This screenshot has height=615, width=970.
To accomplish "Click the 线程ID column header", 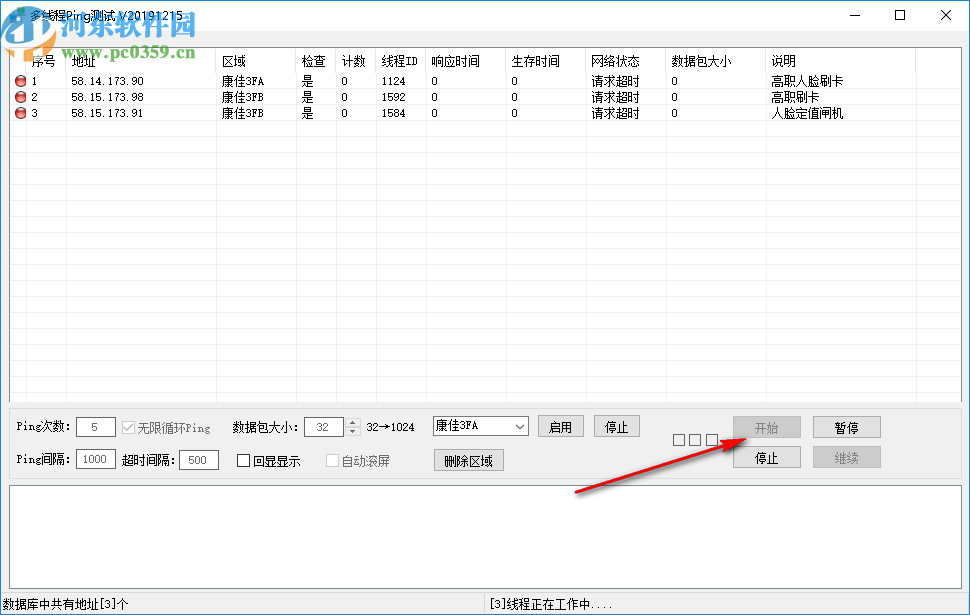I will click(400, 61).
